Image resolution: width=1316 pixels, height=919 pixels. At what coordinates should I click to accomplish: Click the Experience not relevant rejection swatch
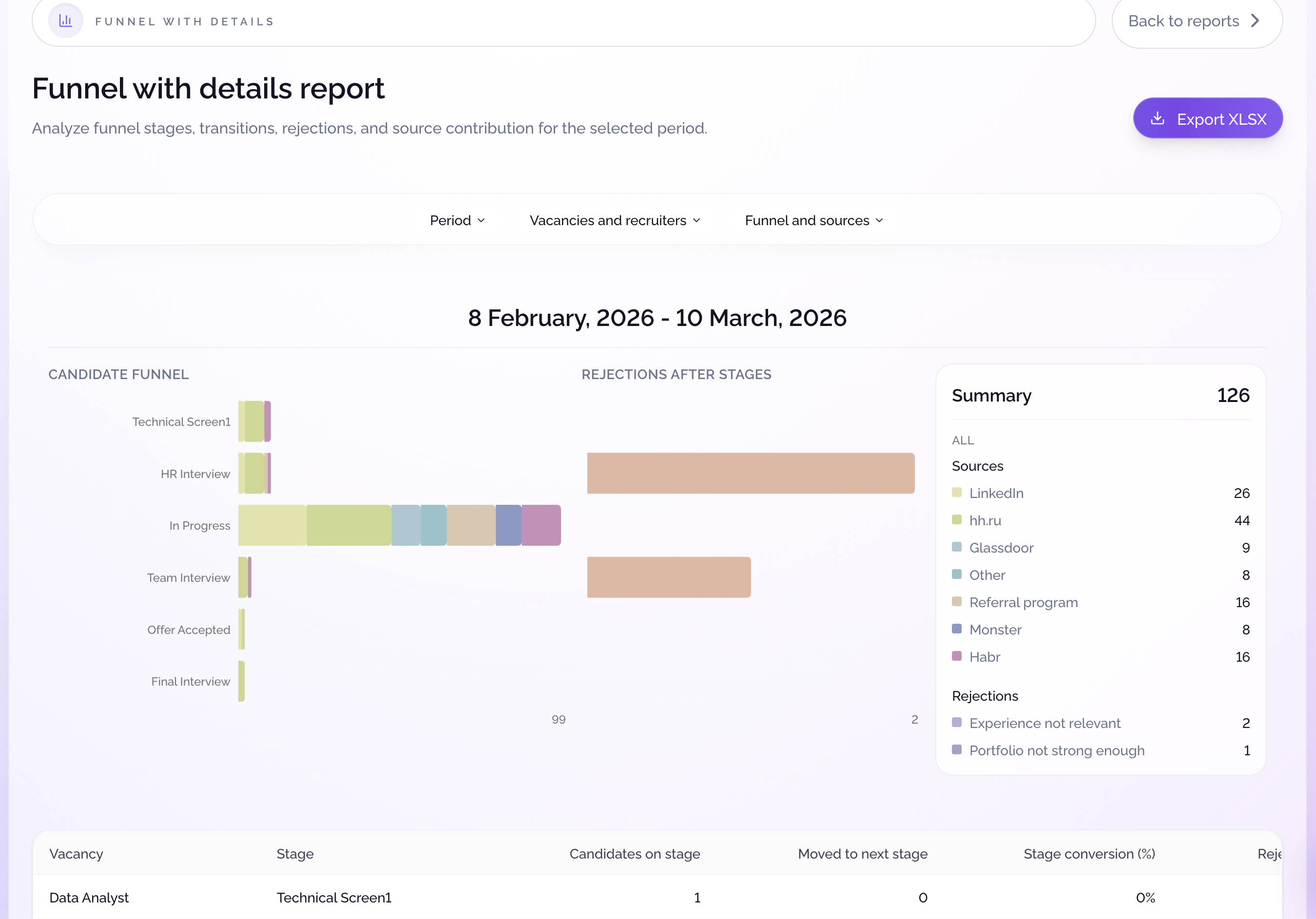[957, 722]
